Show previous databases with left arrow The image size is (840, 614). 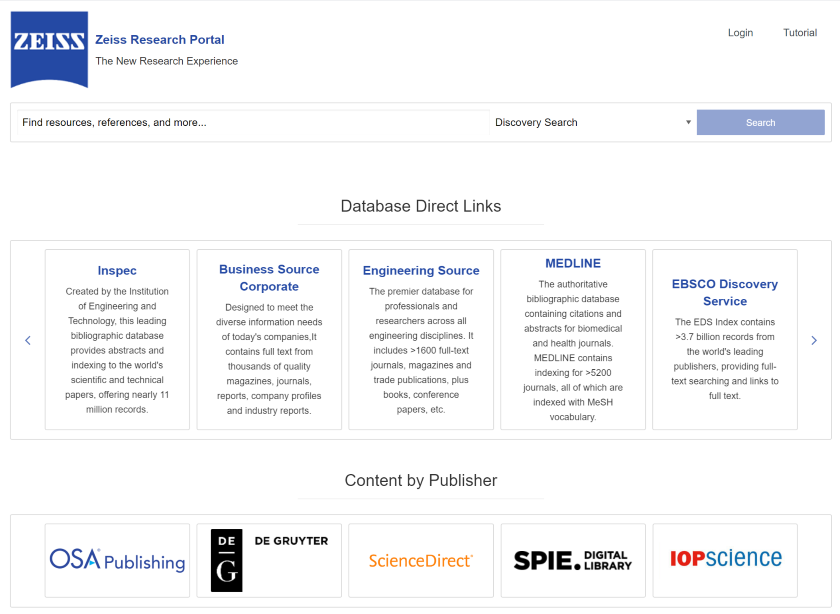28,340
